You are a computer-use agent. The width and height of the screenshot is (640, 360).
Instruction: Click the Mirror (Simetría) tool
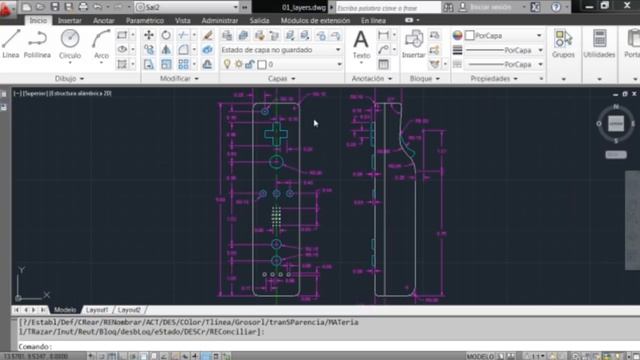166,50
